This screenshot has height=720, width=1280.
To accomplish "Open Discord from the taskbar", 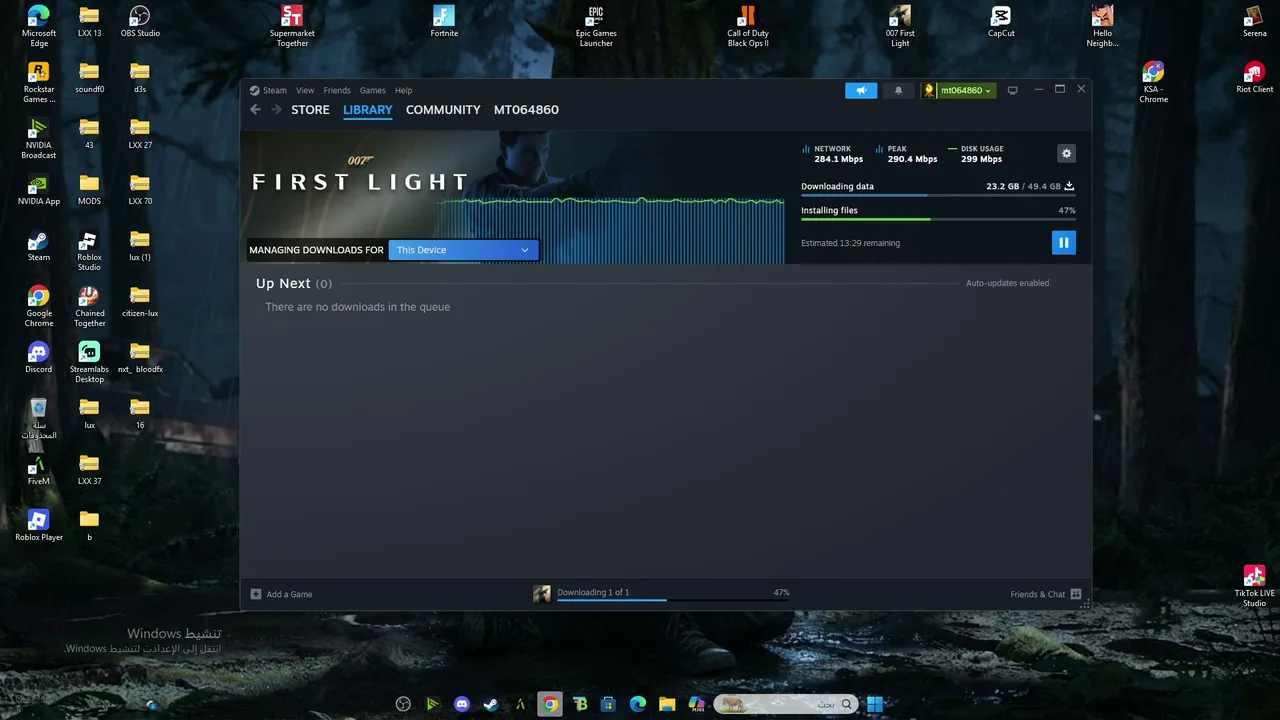I will (x=461, y=704).
